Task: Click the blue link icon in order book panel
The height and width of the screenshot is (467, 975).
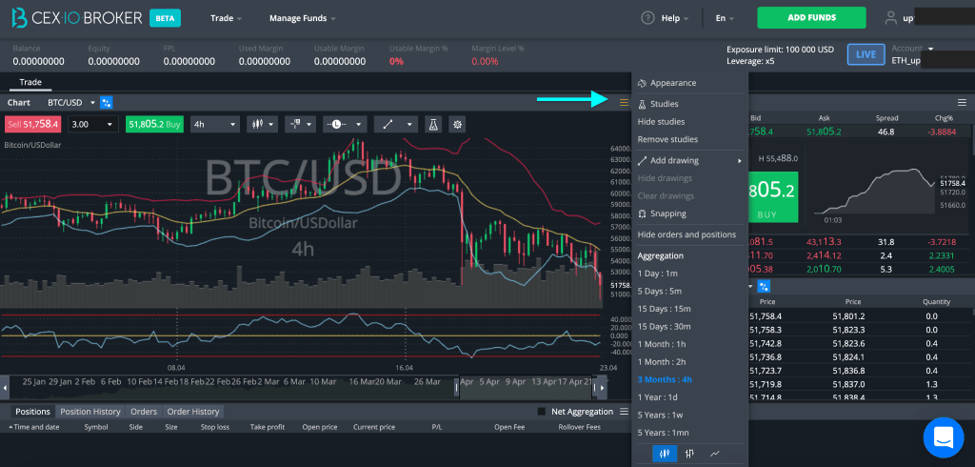Action: tap(764, 286)
